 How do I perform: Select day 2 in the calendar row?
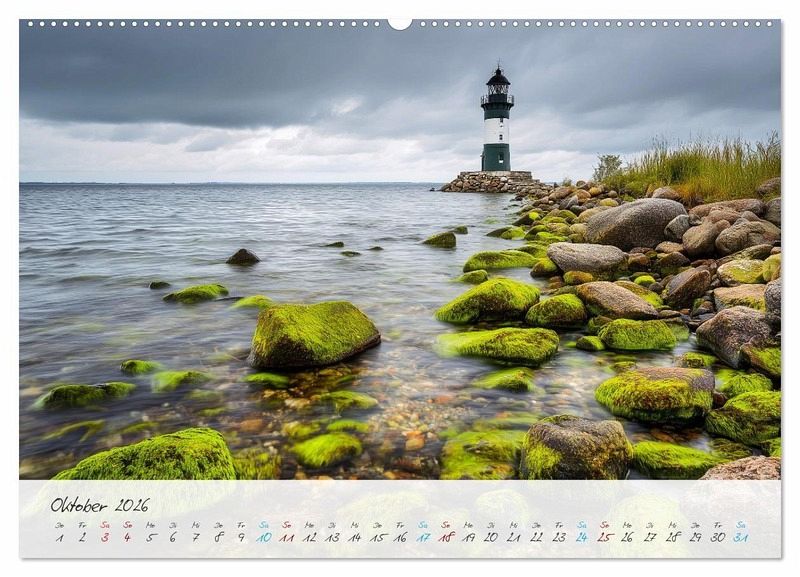(82, 537)
